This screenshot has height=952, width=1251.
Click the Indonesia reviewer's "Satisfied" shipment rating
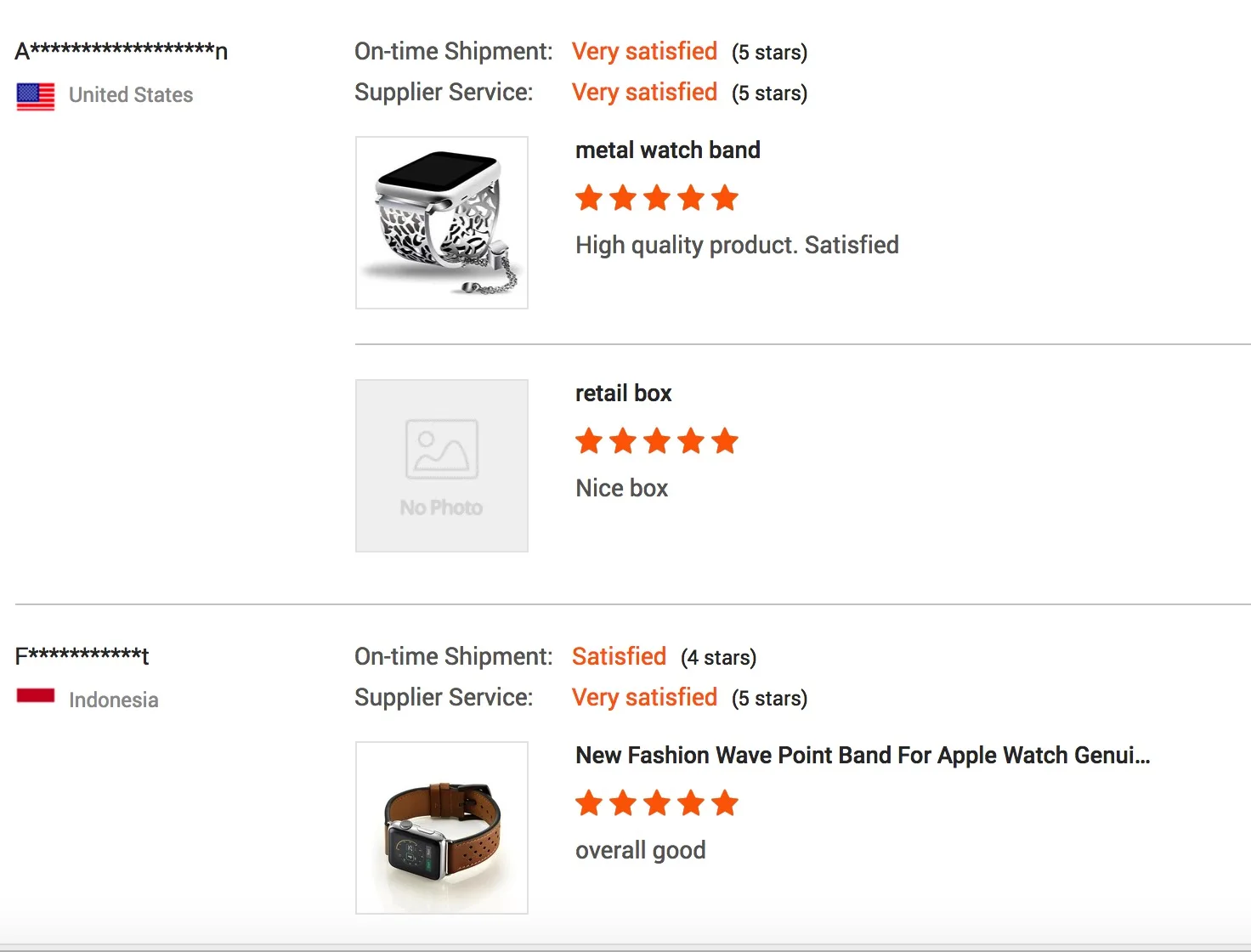(619, 656)
